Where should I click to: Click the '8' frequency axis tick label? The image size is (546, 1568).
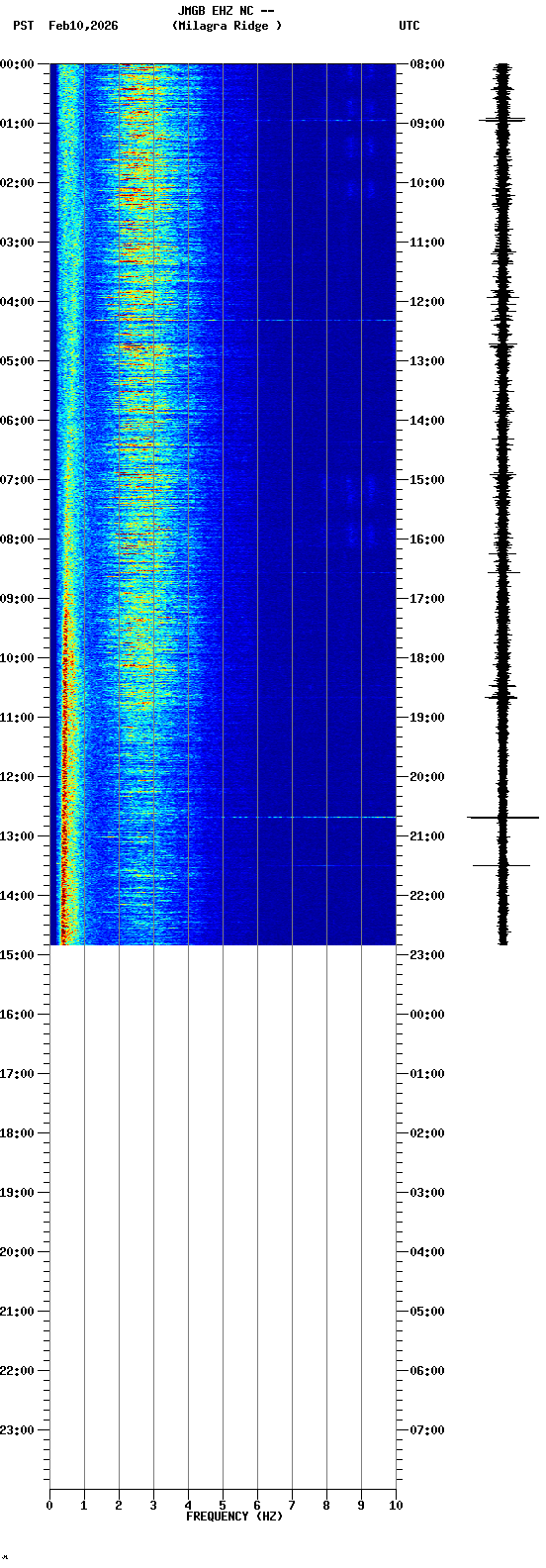[x=326, y=1506]
